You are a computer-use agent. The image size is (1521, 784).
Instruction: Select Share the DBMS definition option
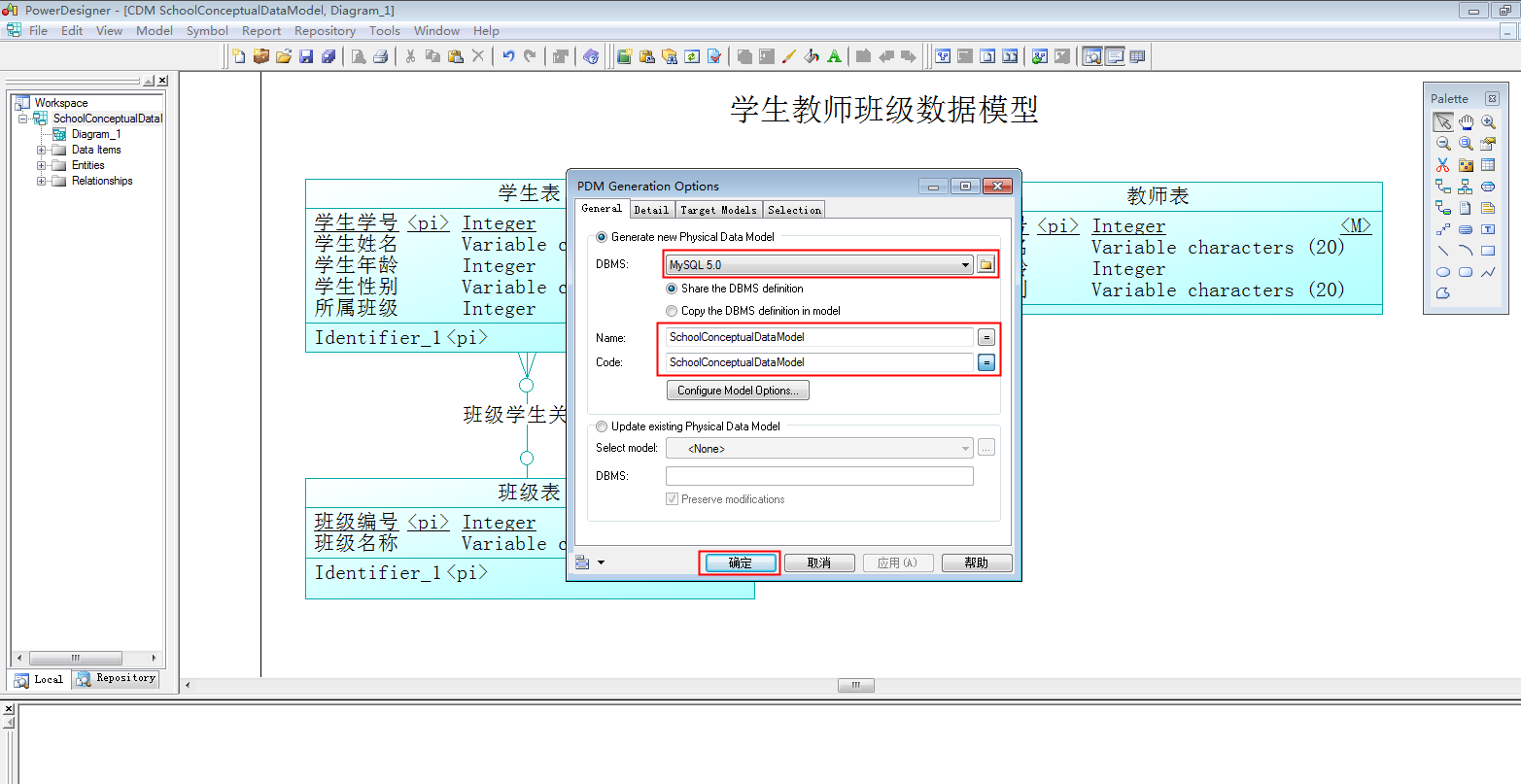(x=672, y=289)
